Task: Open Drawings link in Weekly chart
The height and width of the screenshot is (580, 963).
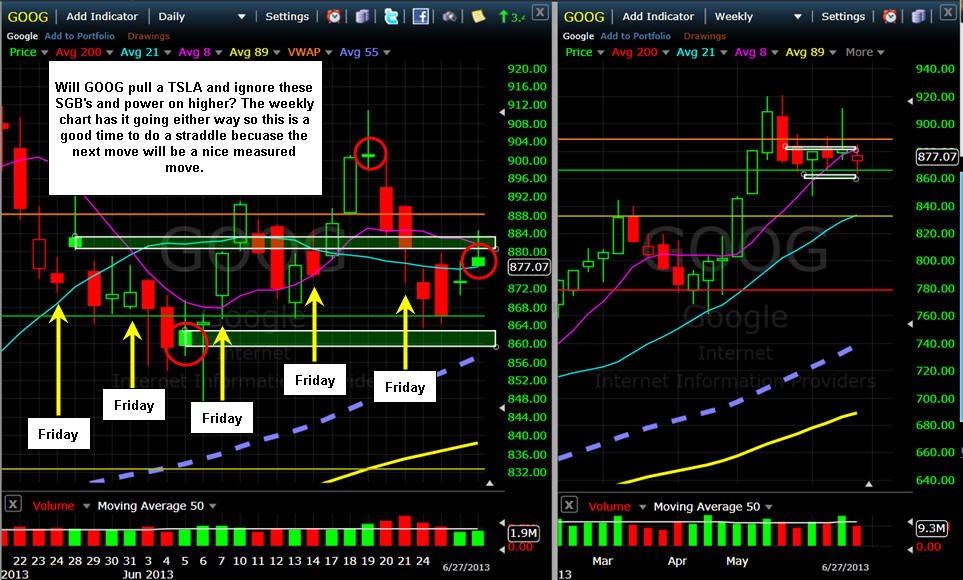Action: pyautogui.click(x=704, y=36)
